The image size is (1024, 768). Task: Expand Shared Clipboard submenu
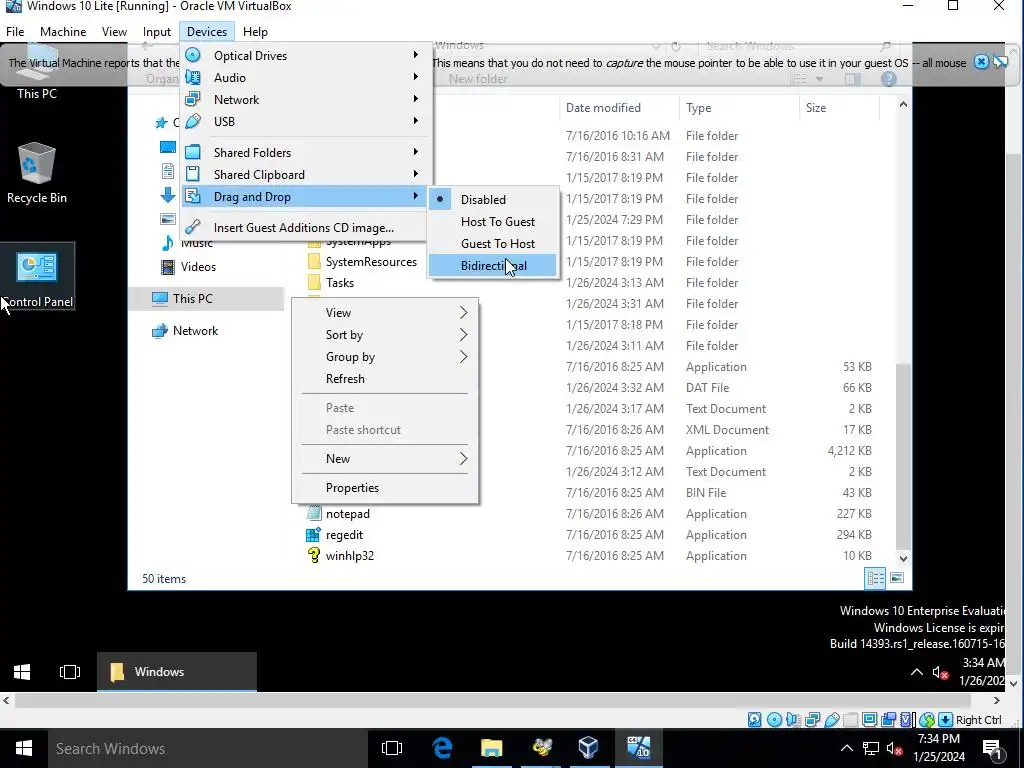[306, 174]
